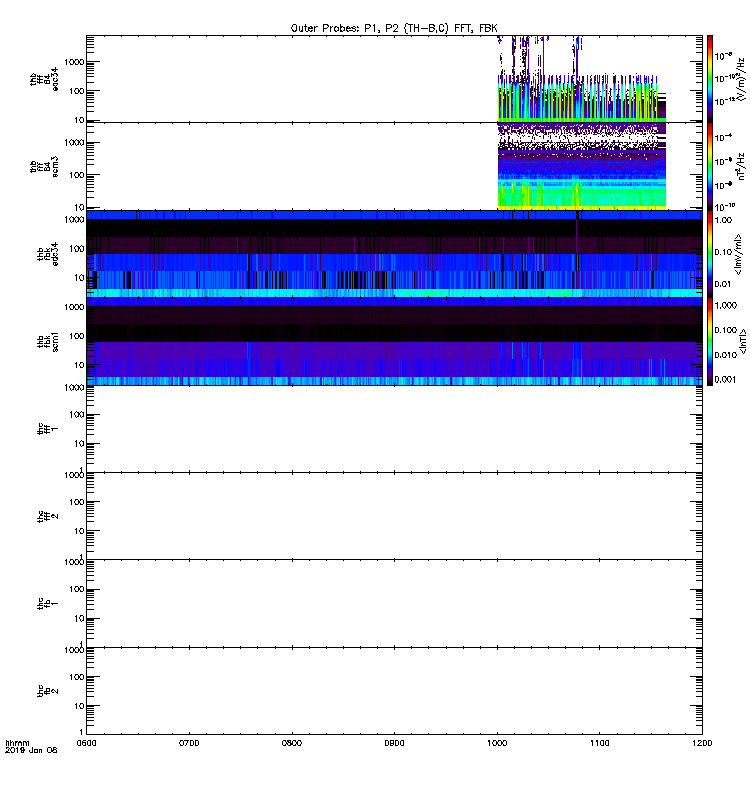Click the 0.100 value on the <|nT|> color bar
750x800 pixels.
(726, 330)
